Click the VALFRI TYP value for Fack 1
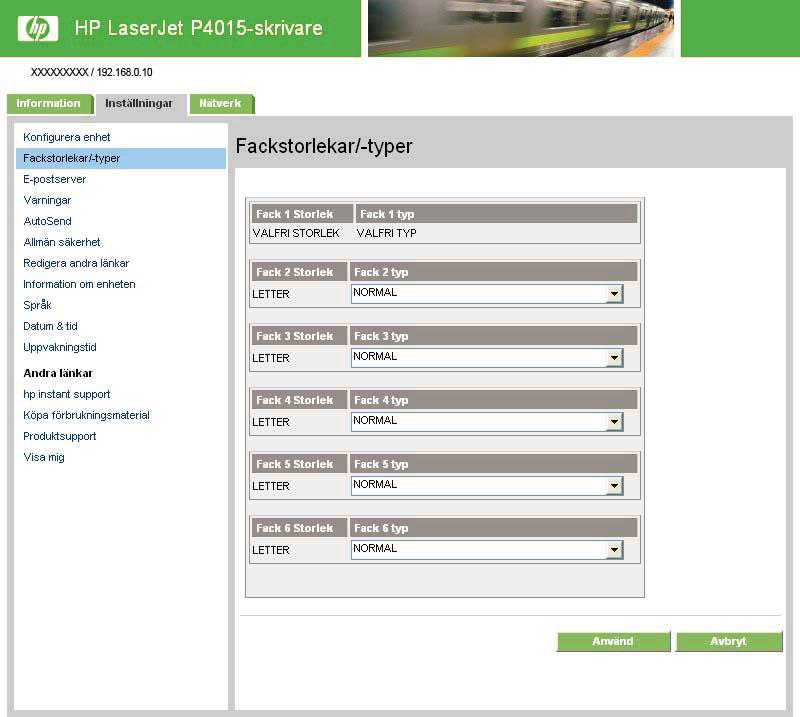 tap(387, 233)
